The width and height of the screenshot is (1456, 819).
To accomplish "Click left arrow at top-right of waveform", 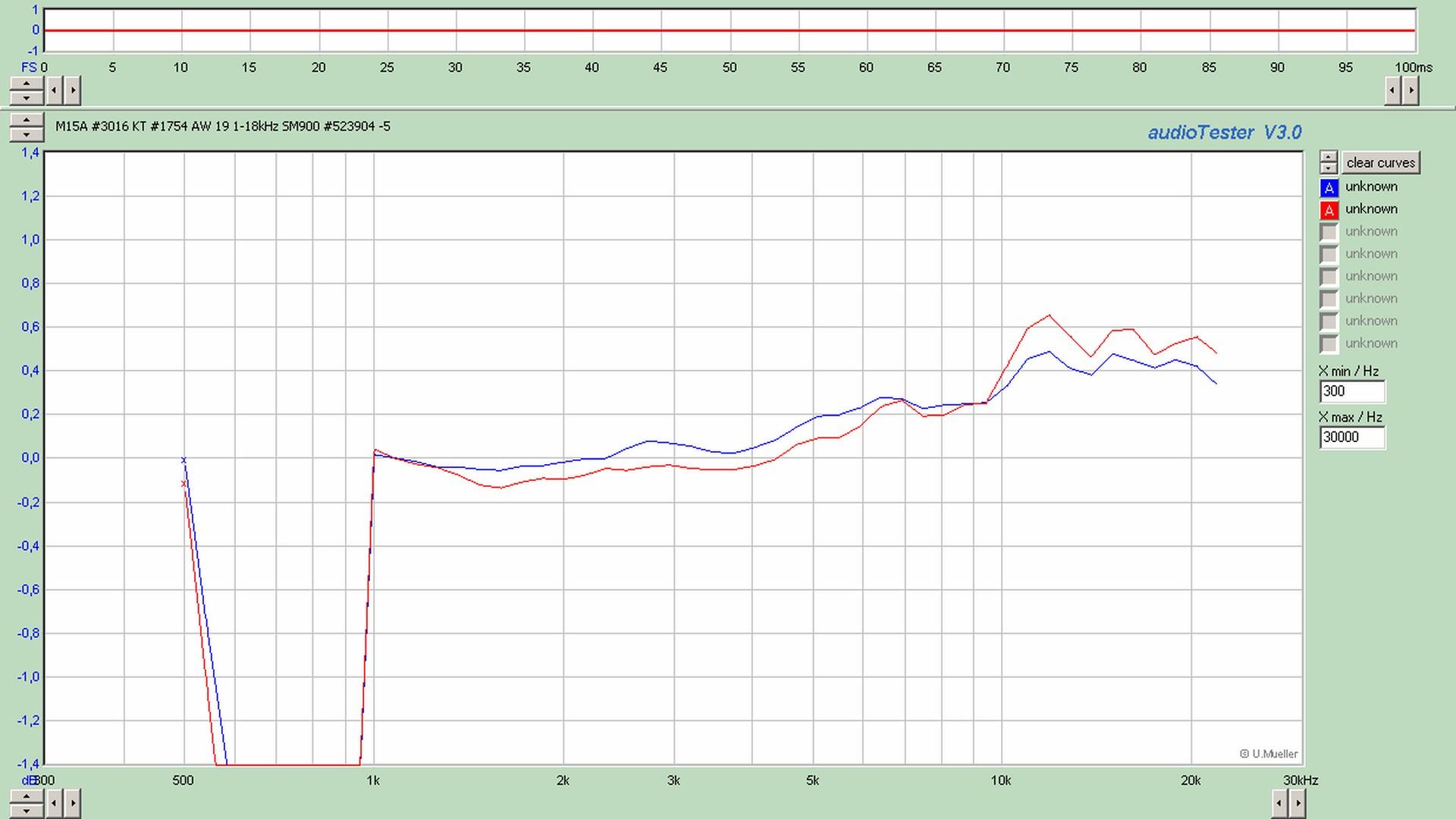I will (x=1392, y=91).
